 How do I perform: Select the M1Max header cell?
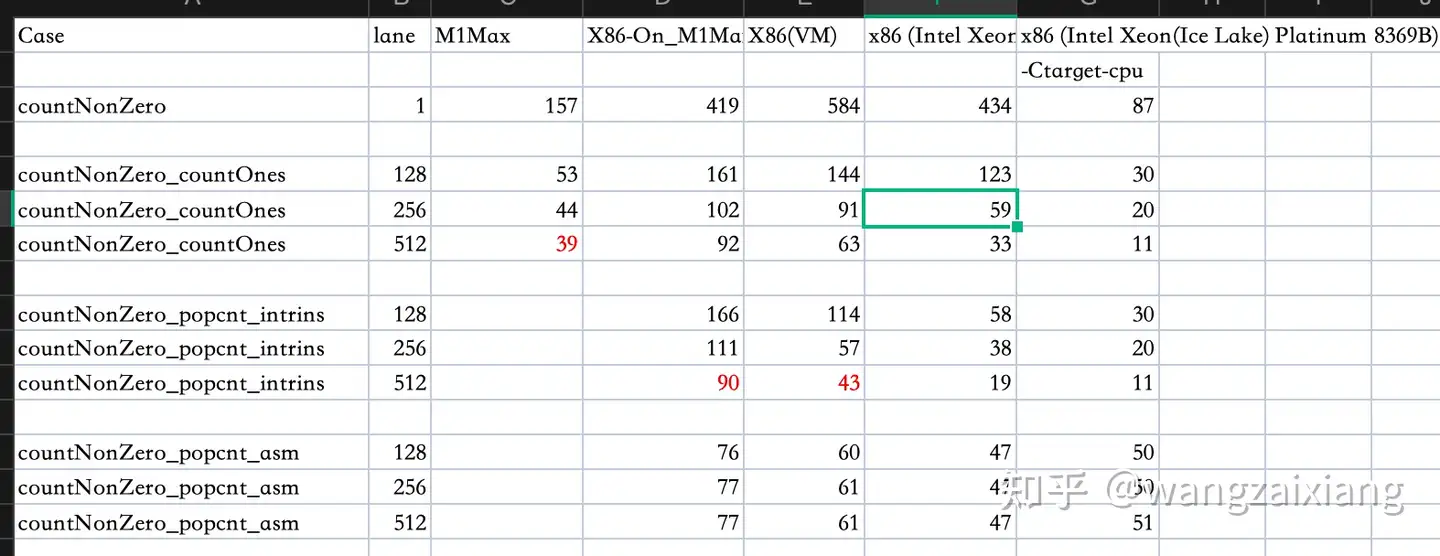[507, 36]
